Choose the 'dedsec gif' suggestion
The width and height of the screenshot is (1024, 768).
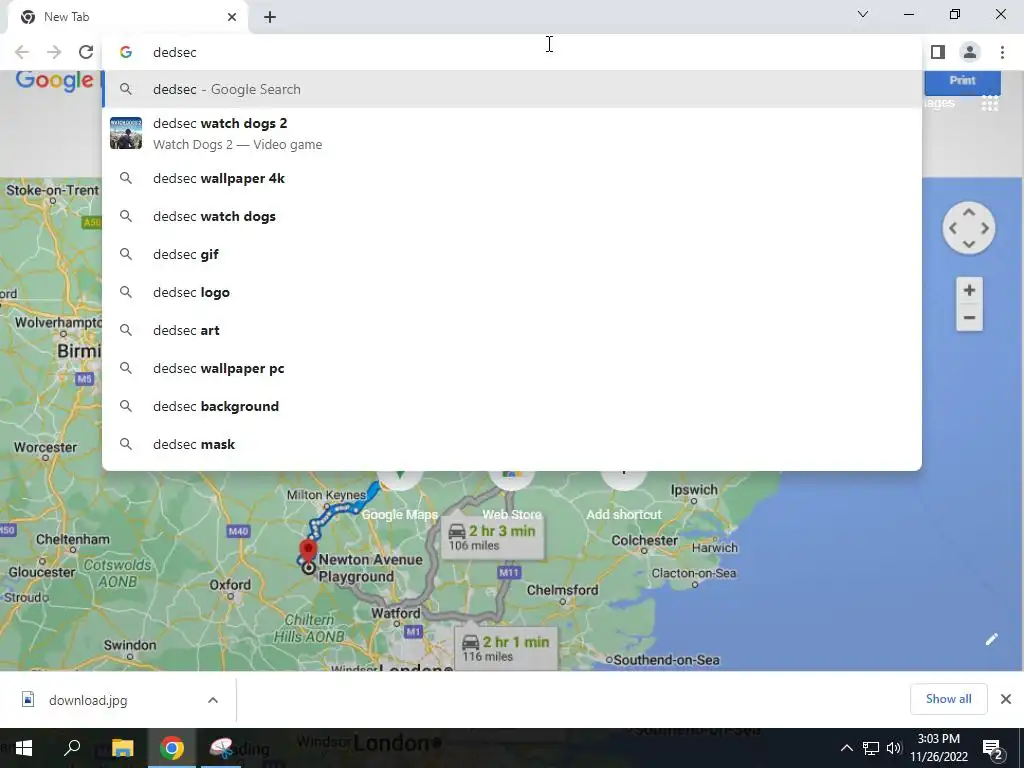(512, 254)
